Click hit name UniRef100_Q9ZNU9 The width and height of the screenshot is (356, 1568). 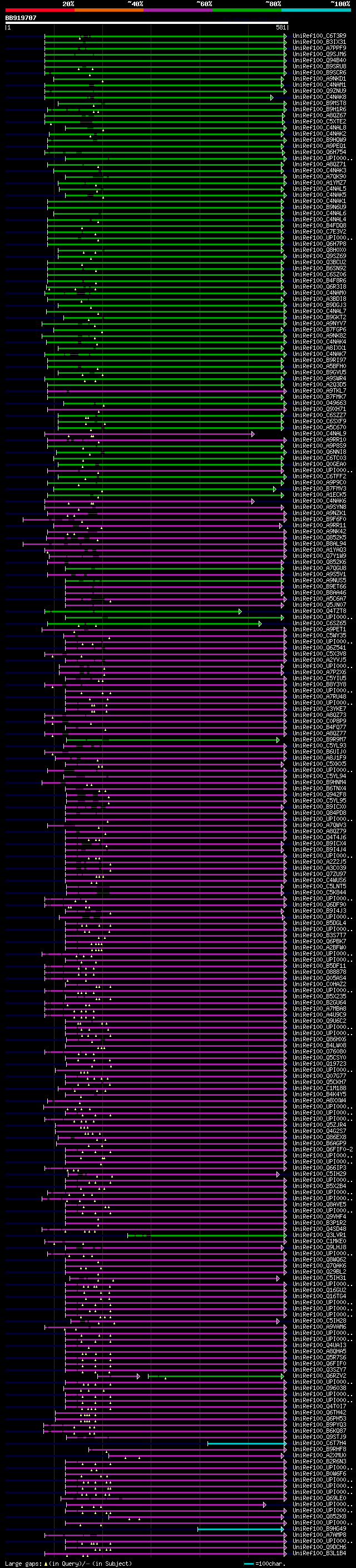point(319,91)
